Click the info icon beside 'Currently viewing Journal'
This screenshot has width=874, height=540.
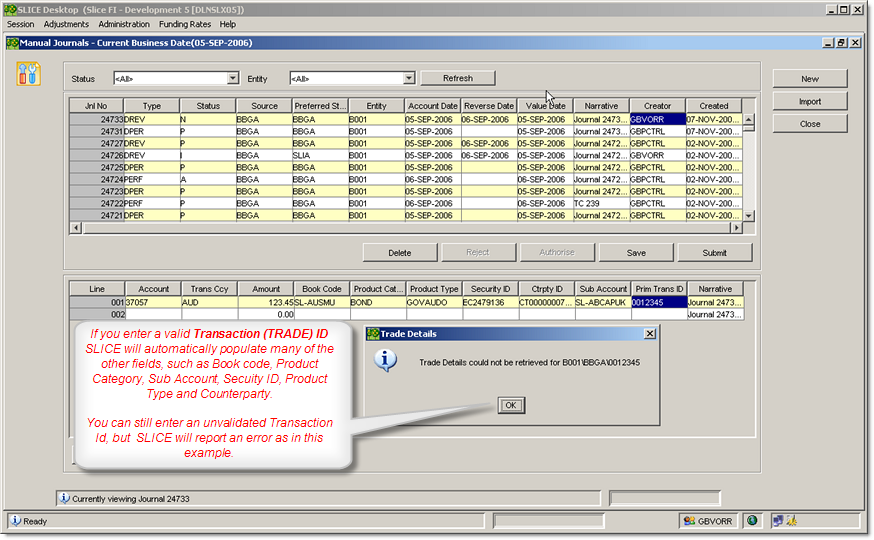(65, 498)
